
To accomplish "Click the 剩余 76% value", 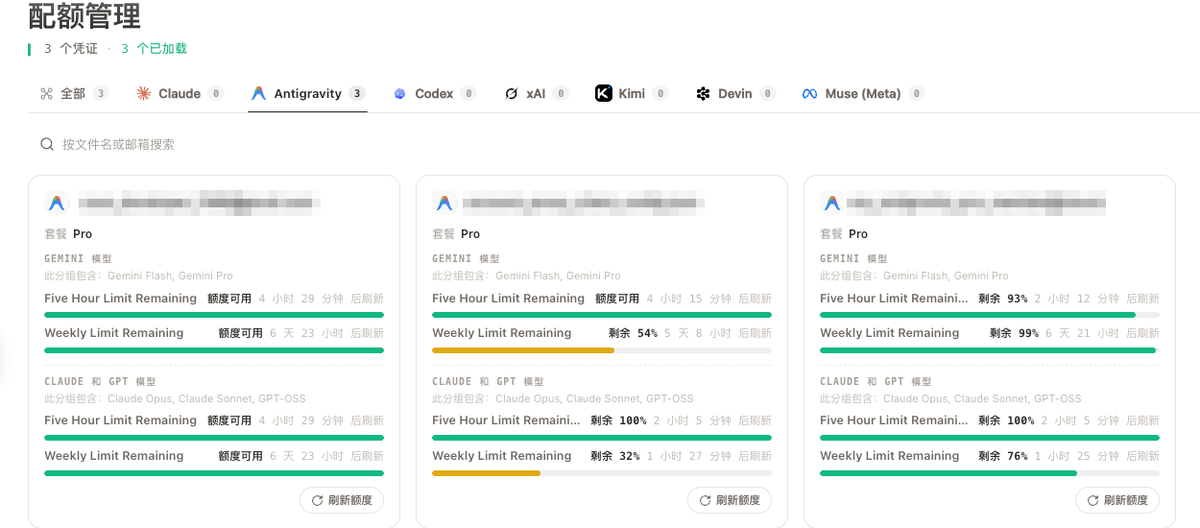I will click(x=1003, y=456).
